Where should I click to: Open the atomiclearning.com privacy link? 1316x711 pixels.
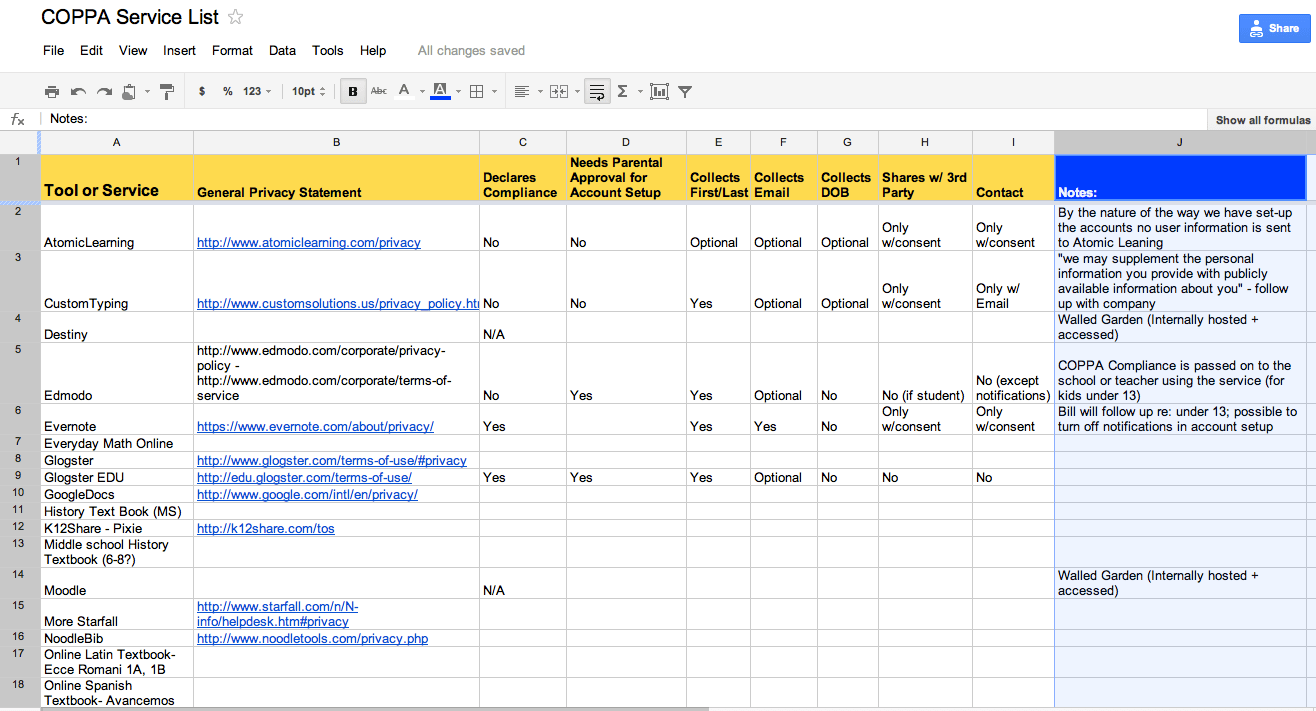(x=308, y=242)
